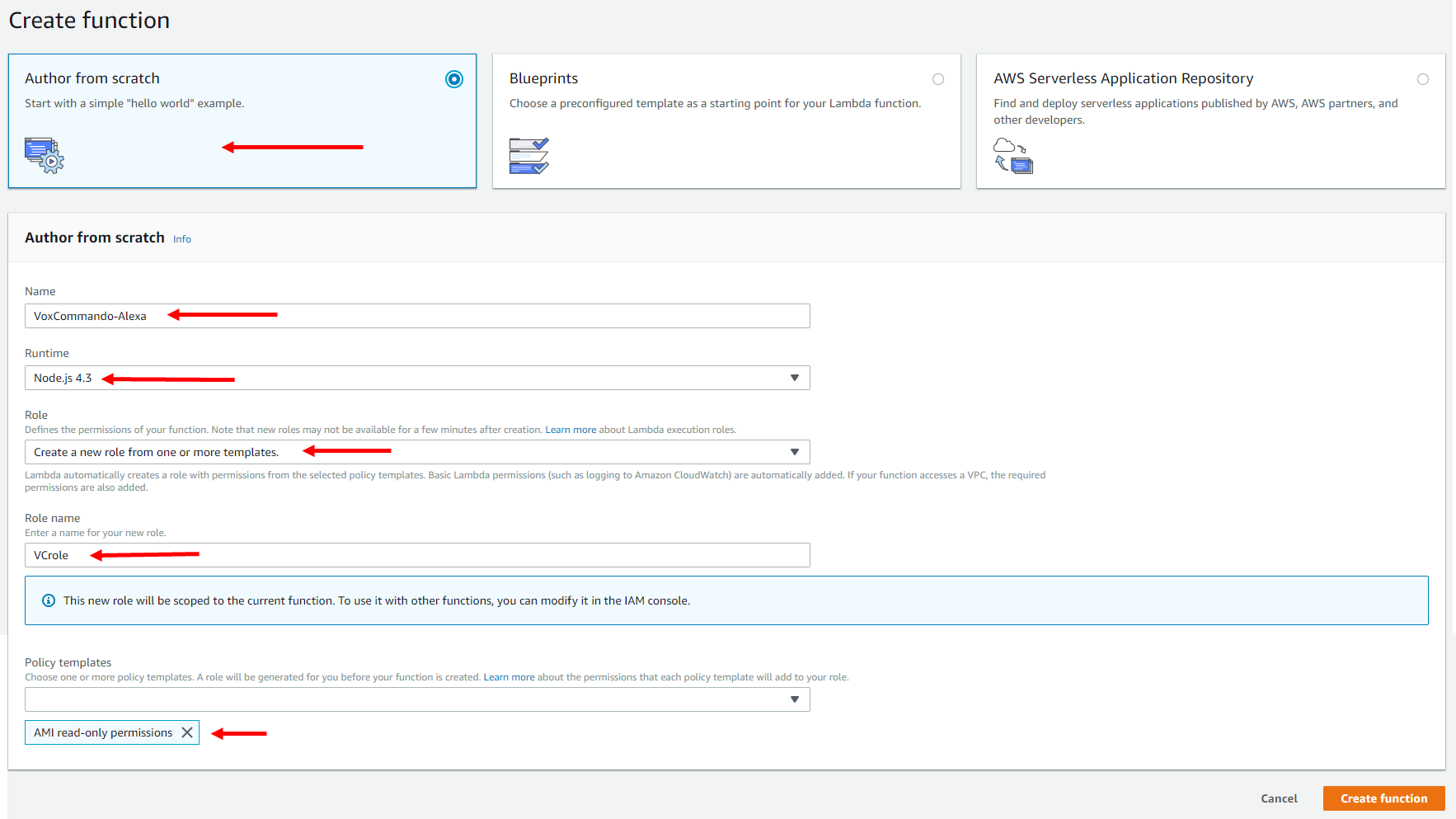The width and height of the screenshot is (1456, 819).
Task: Select the Author from scratch radio button
Action: 454,79
